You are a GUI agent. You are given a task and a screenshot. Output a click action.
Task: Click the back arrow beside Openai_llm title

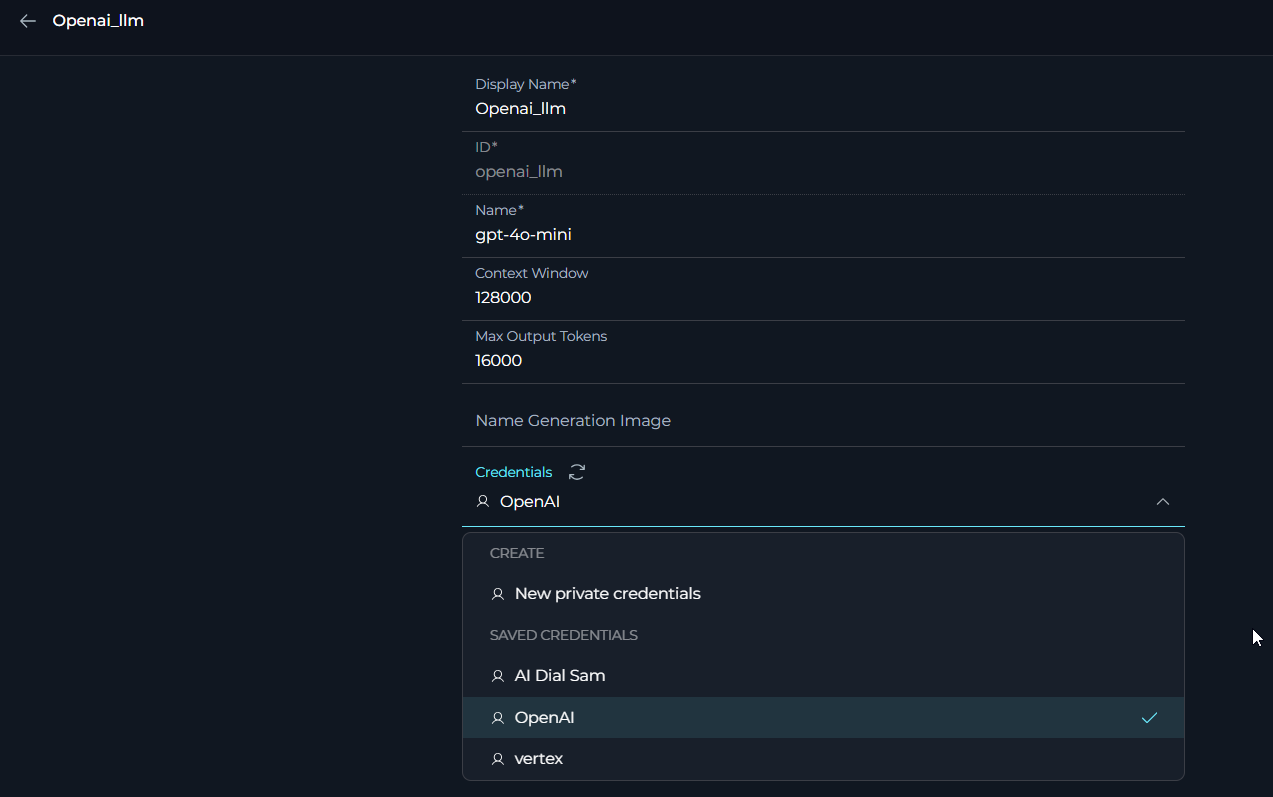[28, 21]
